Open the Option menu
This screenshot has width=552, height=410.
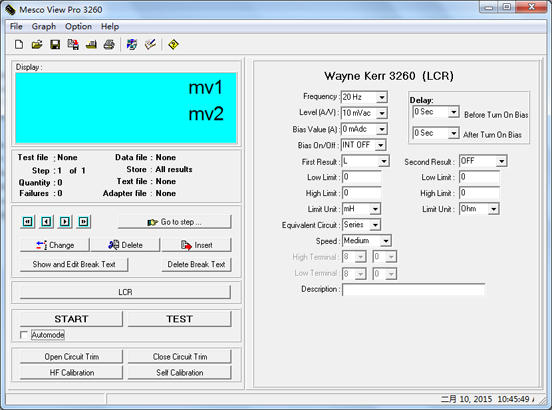tap(78, 27)
